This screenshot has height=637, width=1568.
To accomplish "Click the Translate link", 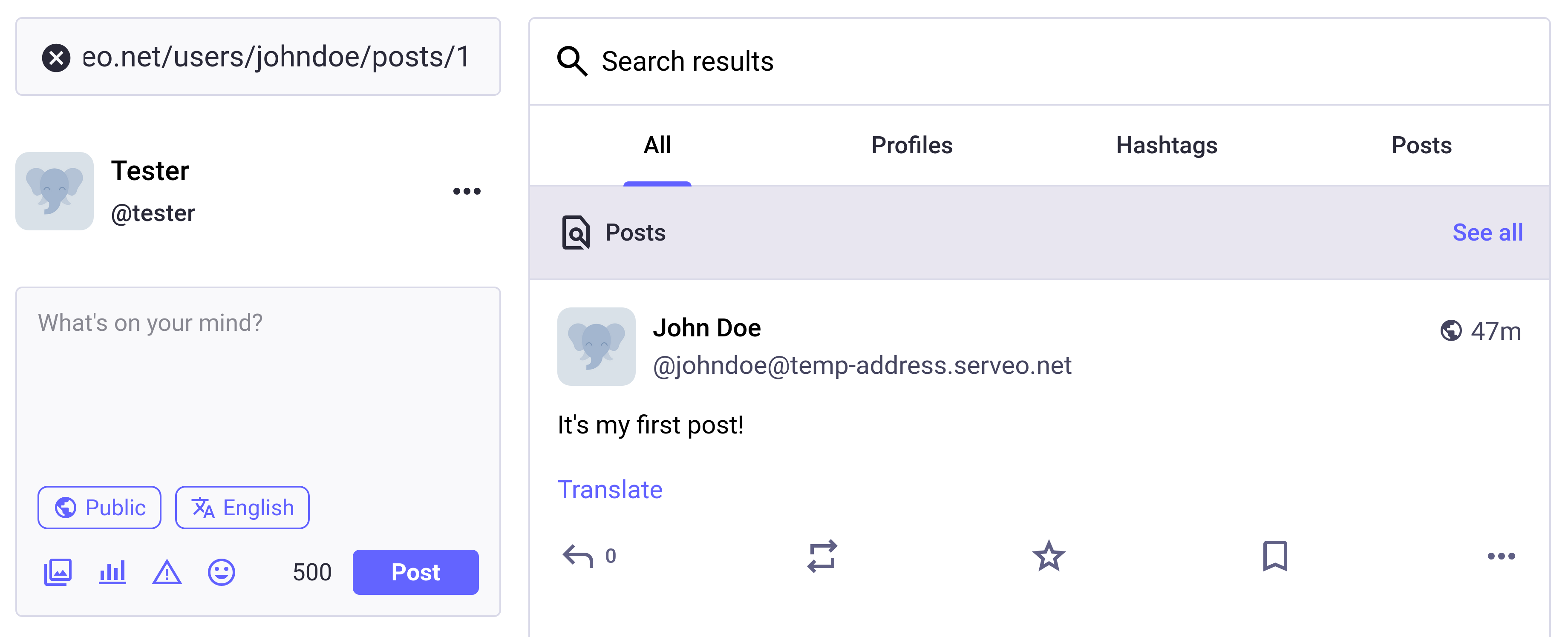I will [610, 490].
